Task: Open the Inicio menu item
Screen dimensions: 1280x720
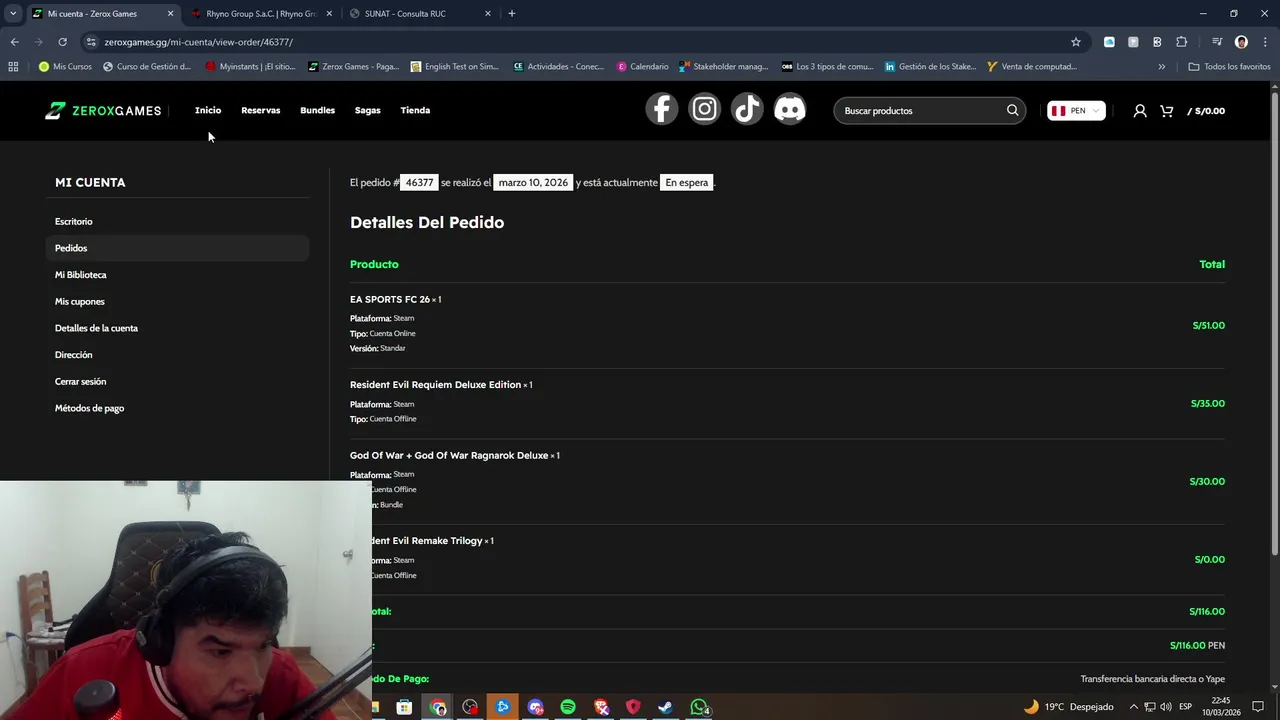Action: pyautogui.click(x=208, y=110)
